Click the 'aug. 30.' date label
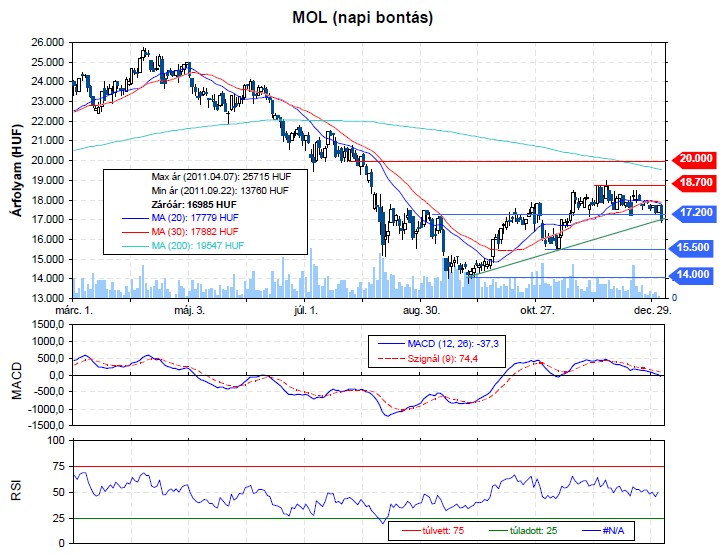The height and width of the screenshot is (555, 722). (x=421, y=310)
